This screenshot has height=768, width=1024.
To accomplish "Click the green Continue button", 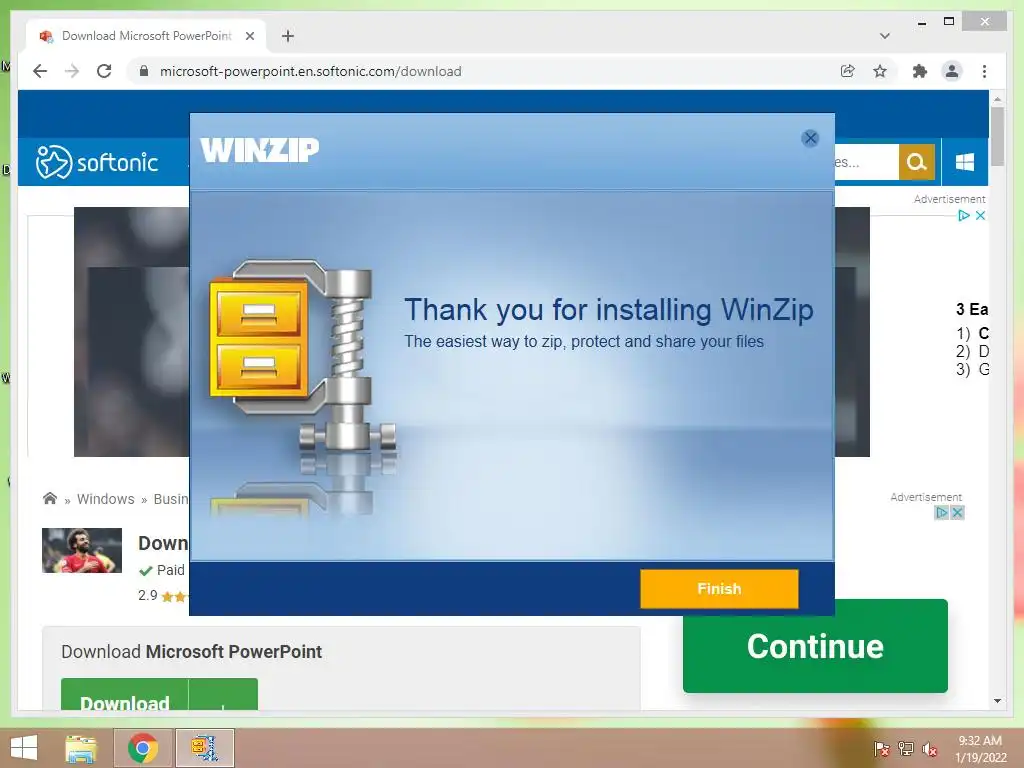I will pyautogui.click(x=815, y=646).
